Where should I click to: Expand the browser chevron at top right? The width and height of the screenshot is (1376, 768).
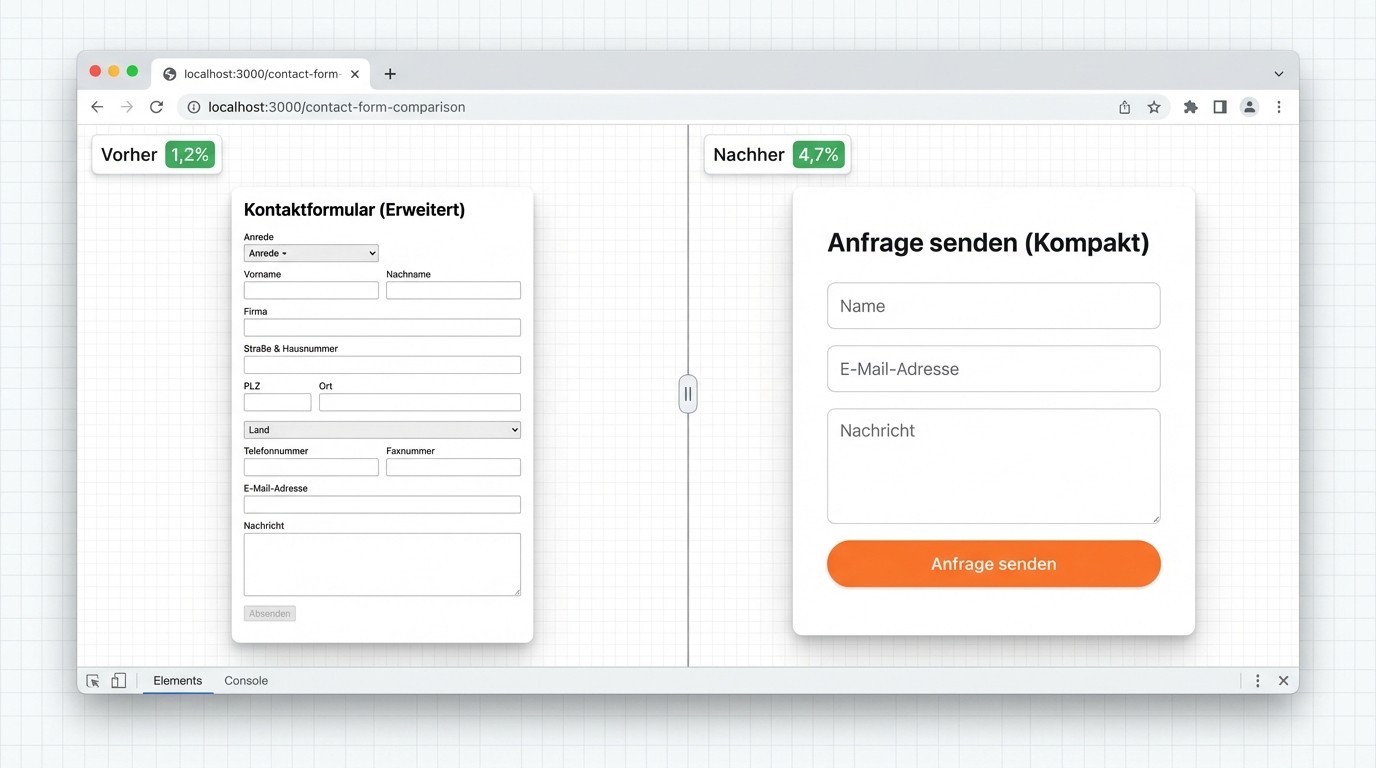coord(1278,73)
